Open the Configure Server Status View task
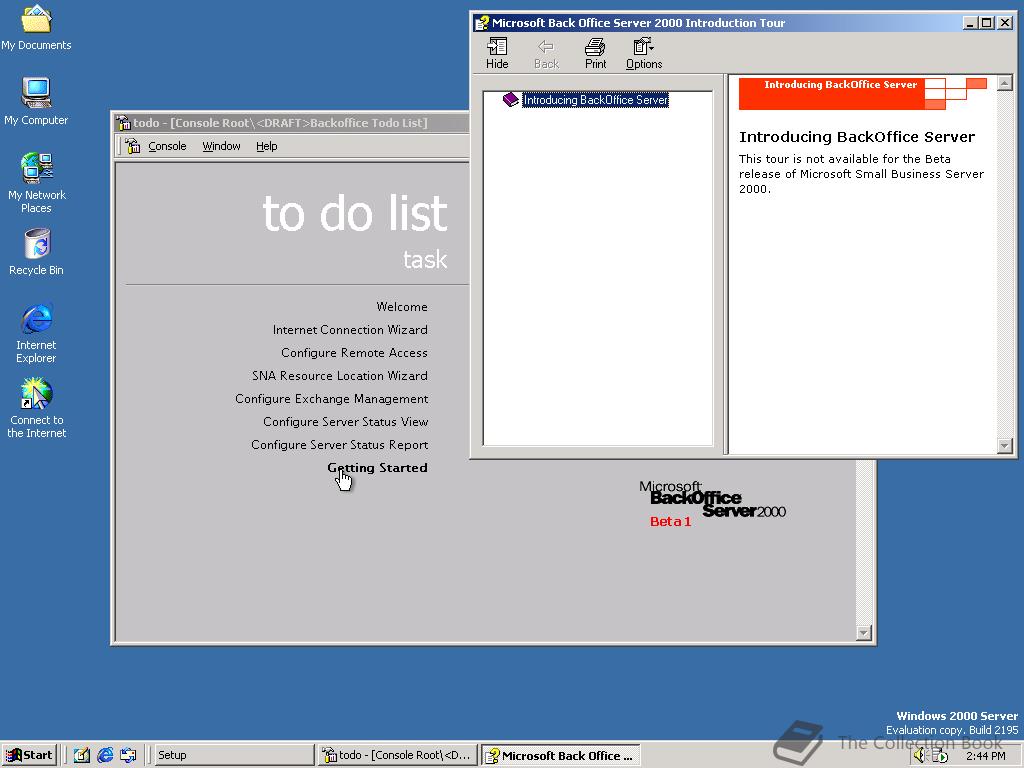This screenshot has height=768, width=1024. tap(345, 422)
